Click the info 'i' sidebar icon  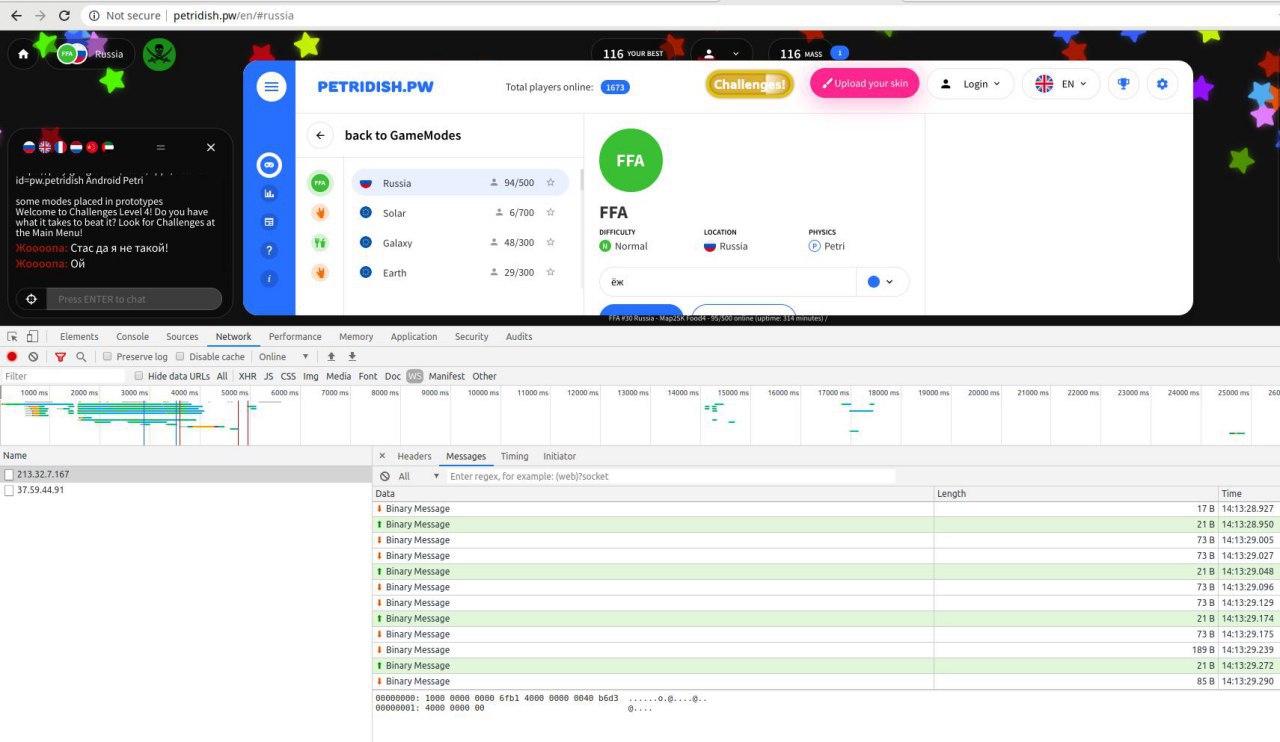pyautogui.click(x=269, y=278)
